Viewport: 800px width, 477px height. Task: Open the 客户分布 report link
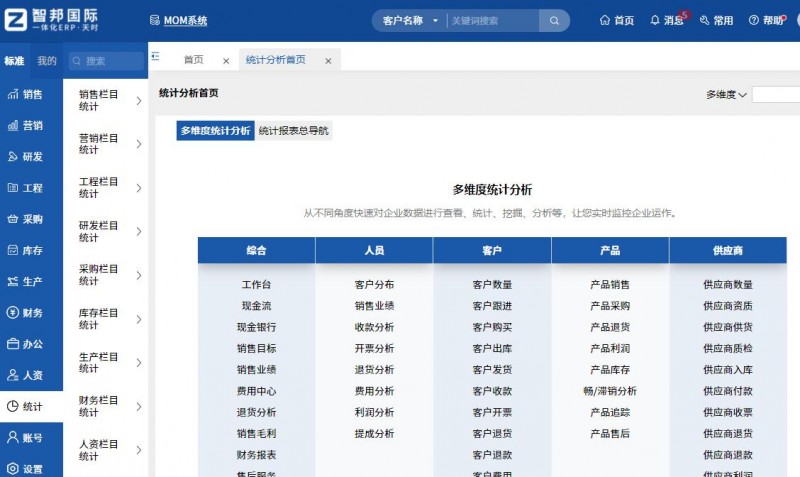tap(374, 285)
